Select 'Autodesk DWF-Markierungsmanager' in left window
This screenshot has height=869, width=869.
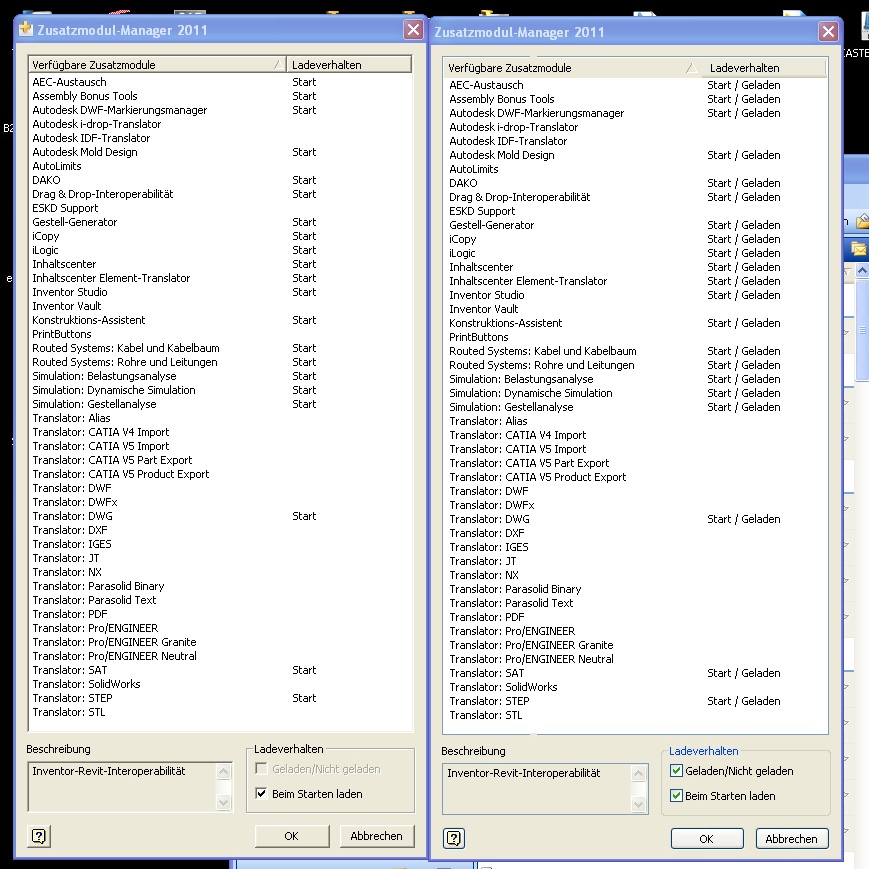pyautogui.click(x=120, y=110)
